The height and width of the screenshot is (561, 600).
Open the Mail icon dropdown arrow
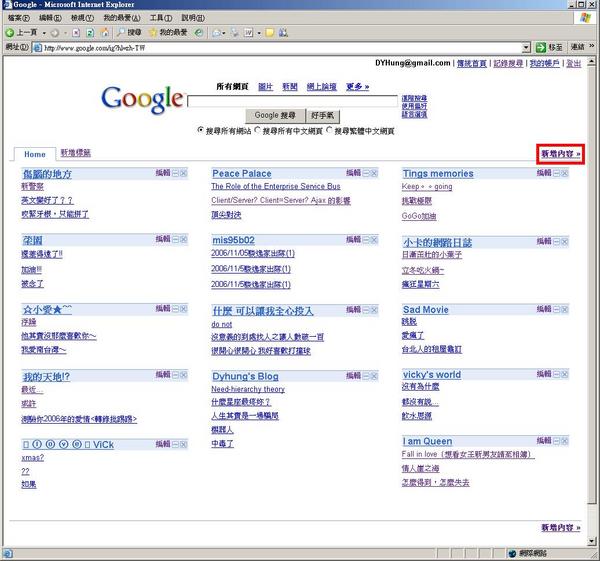224,33
